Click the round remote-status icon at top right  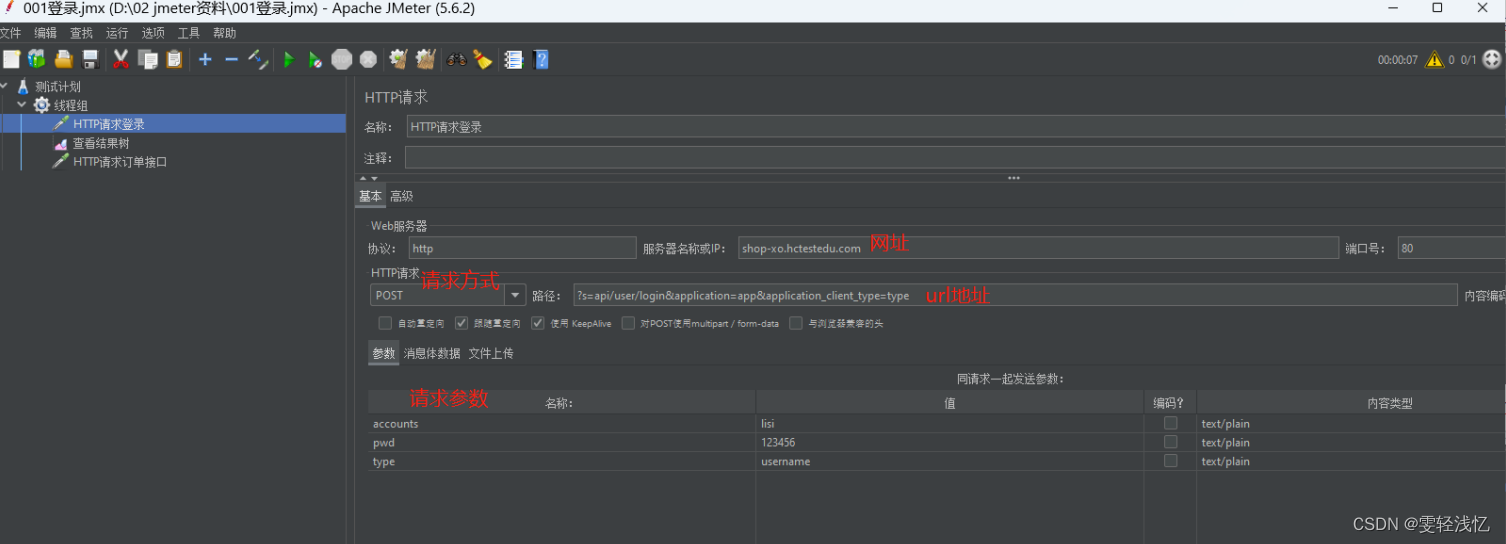[1491, 59]
